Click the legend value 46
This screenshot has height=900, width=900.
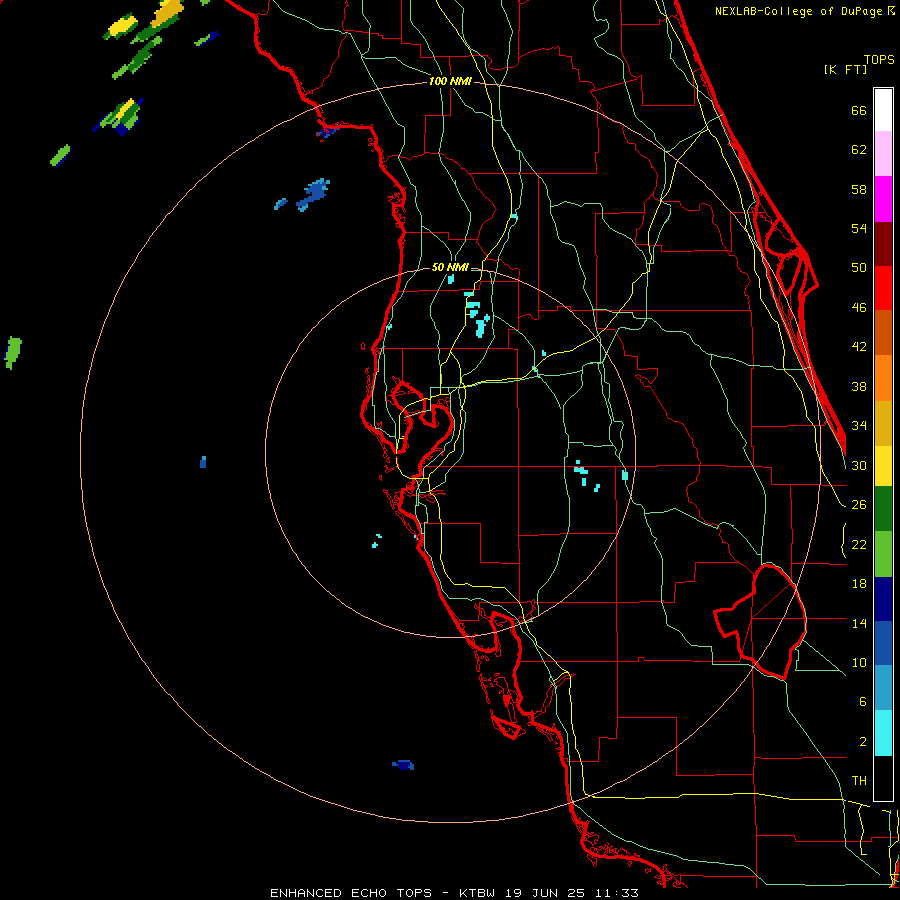point(859,308)
